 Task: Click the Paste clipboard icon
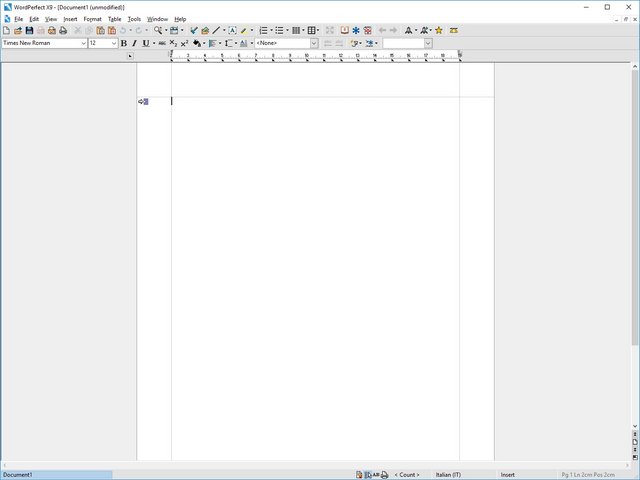pyautogui.click(x=100, y=31)
